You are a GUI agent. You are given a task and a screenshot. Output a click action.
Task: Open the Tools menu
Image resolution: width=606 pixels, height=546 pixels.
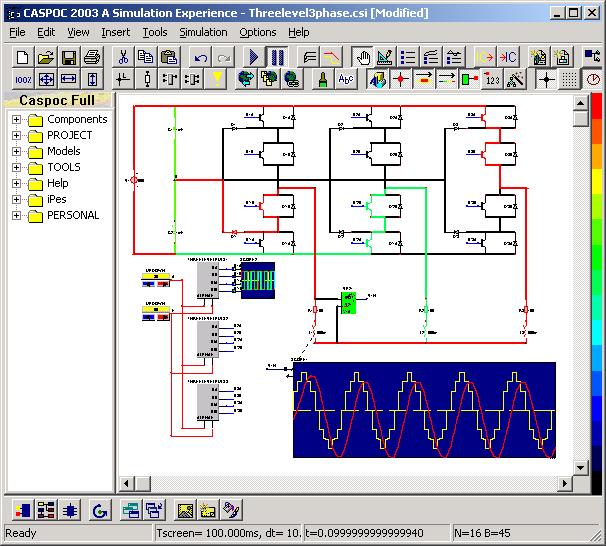tap(155, 32)
